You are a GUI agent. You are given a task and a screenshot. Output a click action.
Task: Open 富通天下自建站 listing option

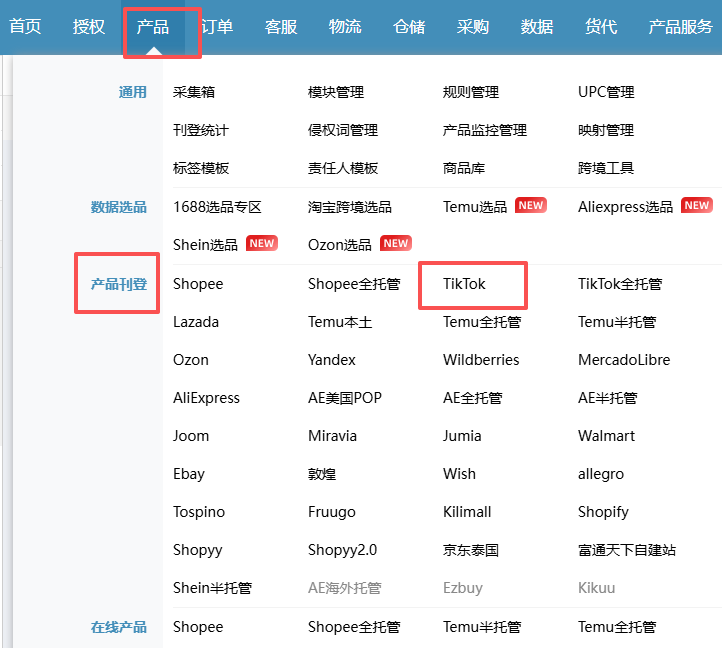(627, 550)
